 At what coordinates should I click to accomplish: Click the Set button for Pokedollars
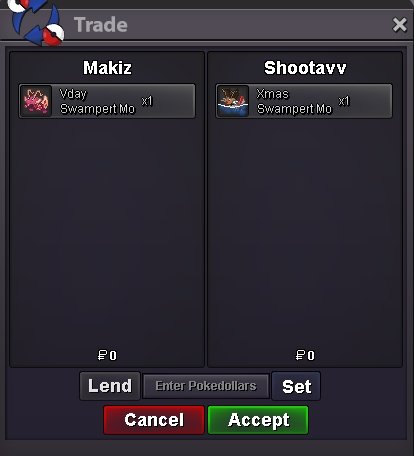pos(296,386)
